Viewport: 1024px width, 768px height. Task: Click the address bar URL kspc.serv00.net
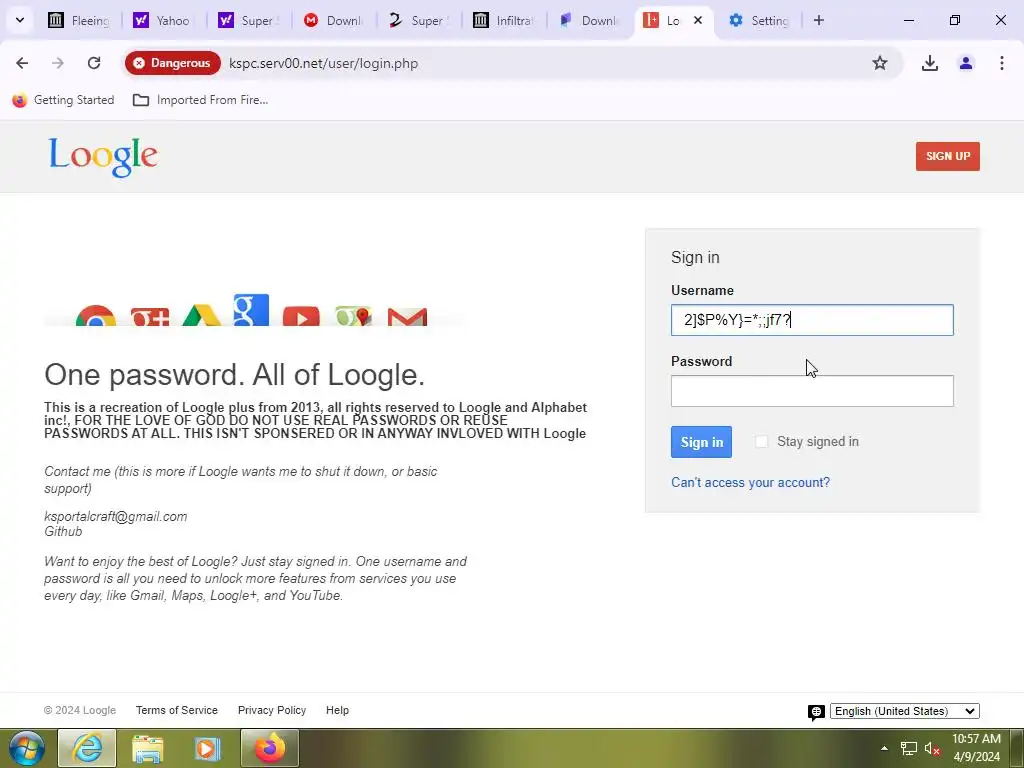(323, 63)
